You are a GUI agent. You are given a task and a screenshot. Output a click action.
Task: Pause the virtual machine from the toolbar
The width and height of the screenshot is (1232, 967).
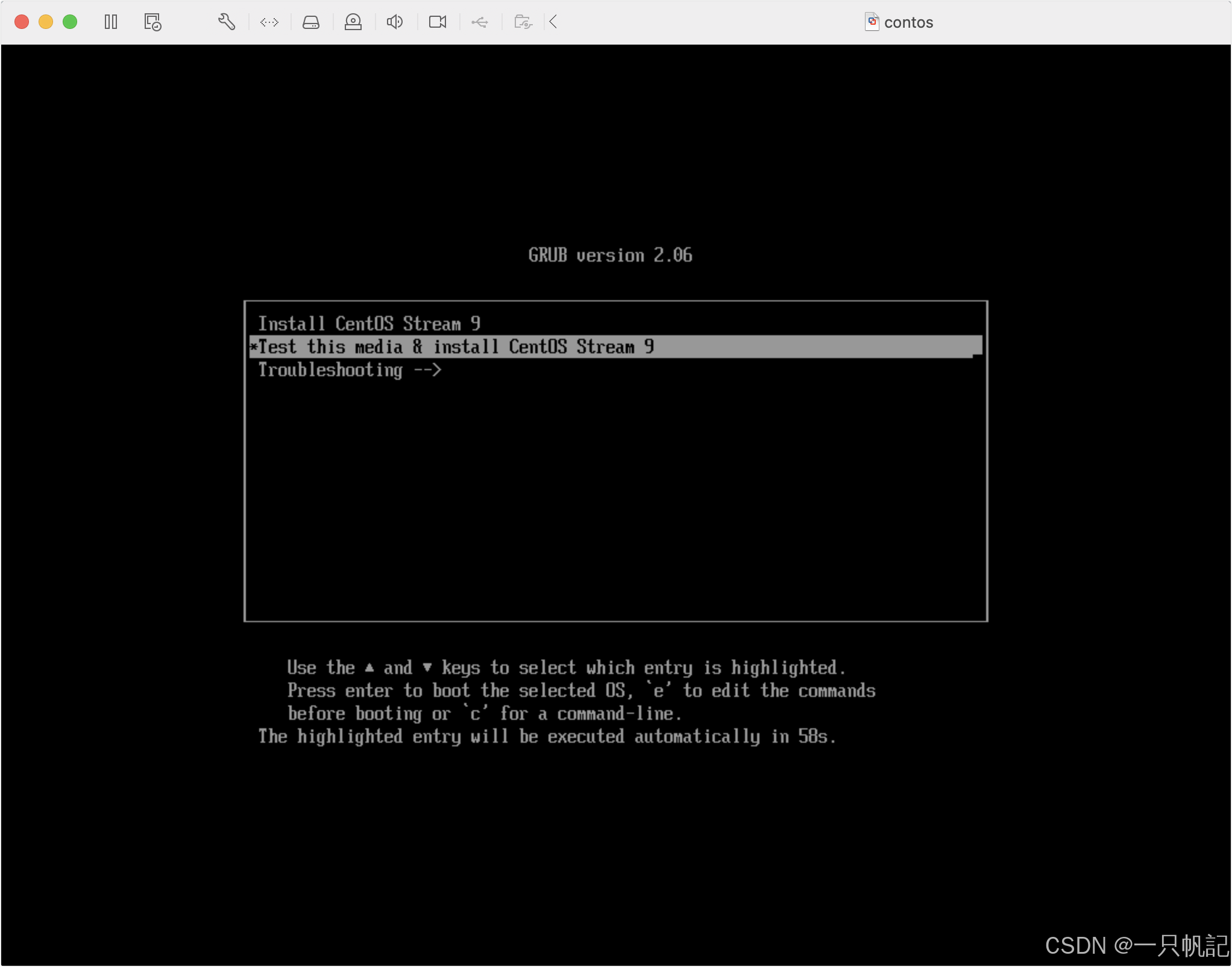point(111,22)
